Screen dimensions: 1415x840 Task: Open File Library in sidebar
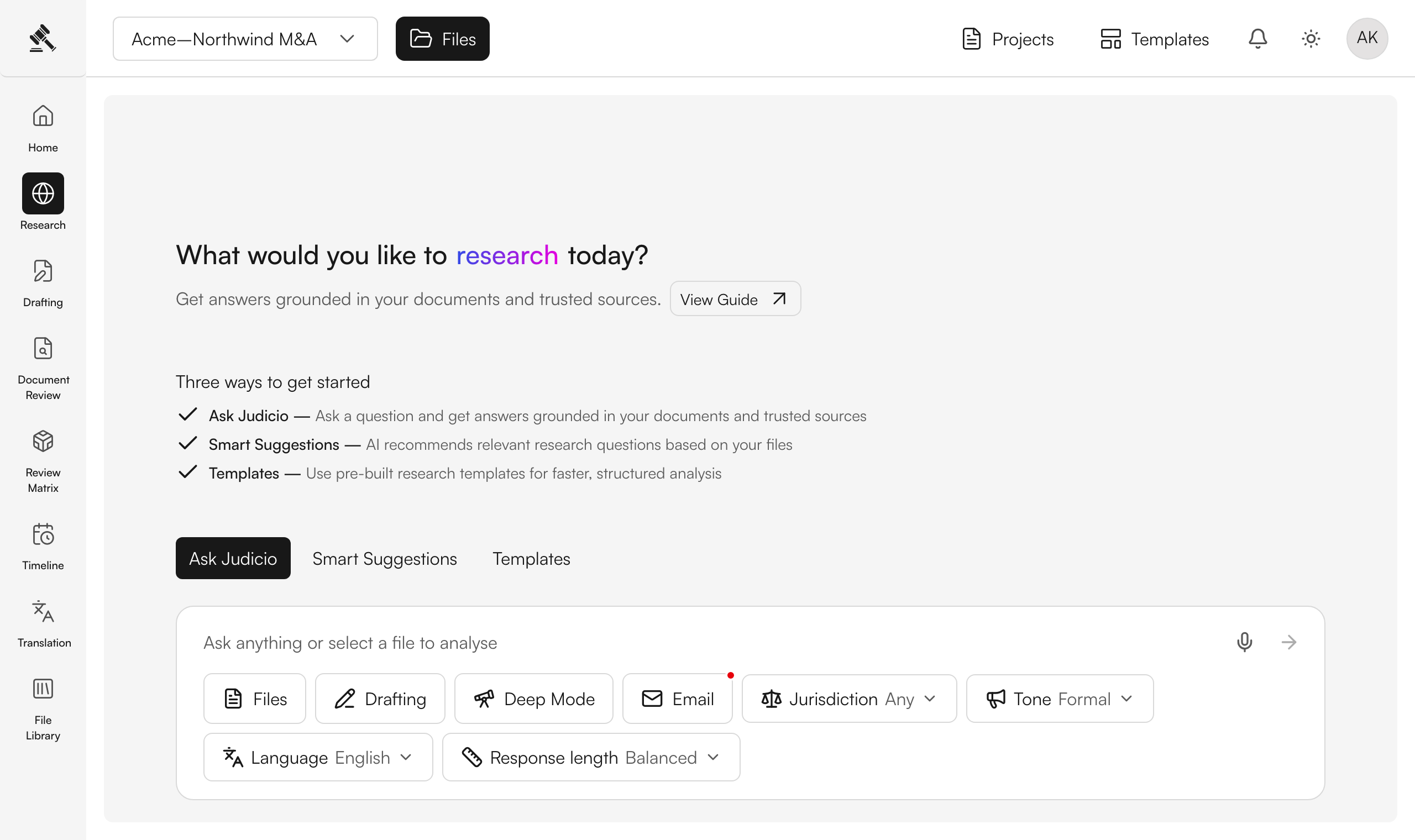[43, 710]
